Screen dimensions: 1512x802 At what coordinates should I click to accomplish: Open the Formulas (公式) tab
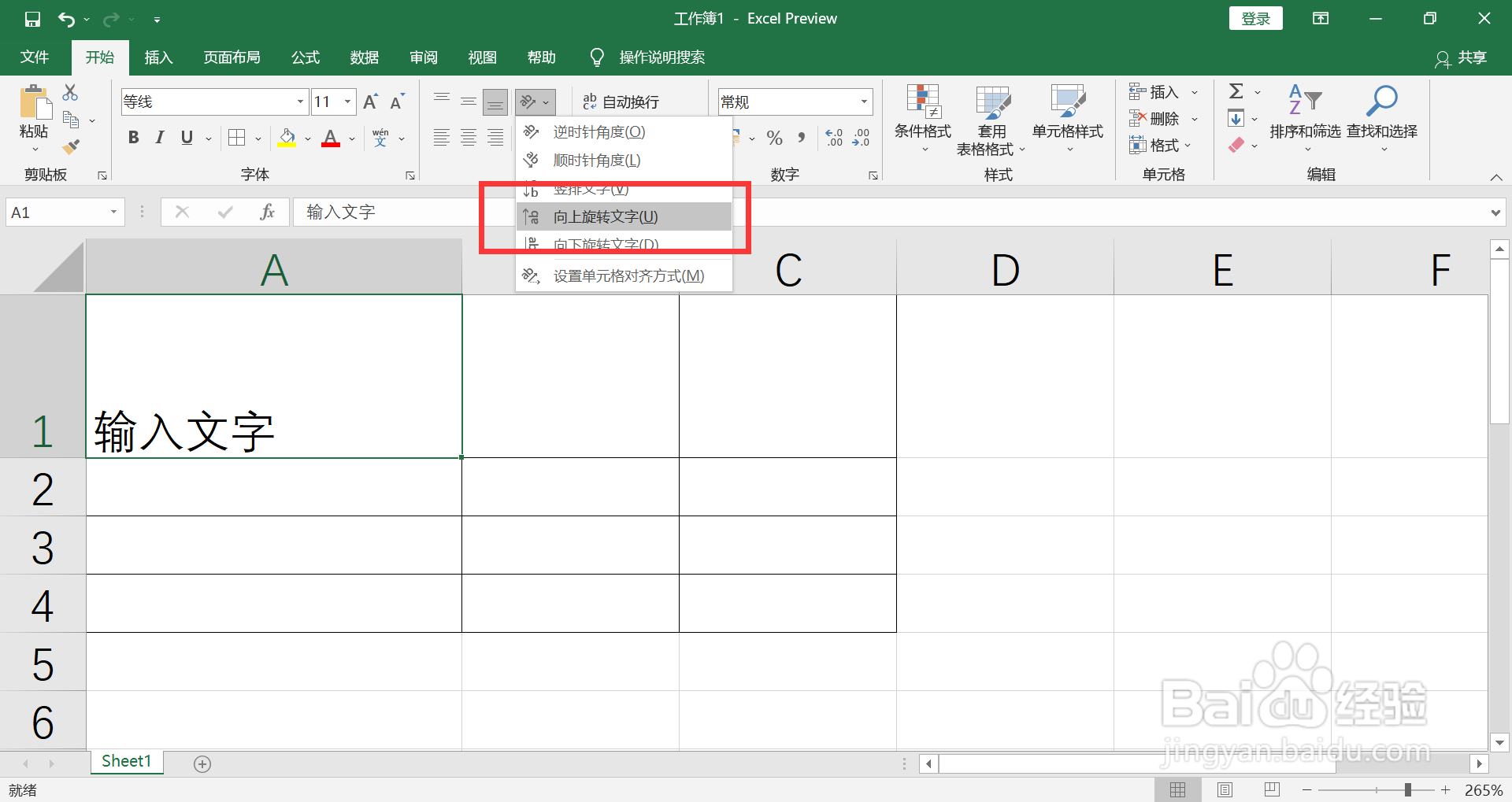coord(306,57)
